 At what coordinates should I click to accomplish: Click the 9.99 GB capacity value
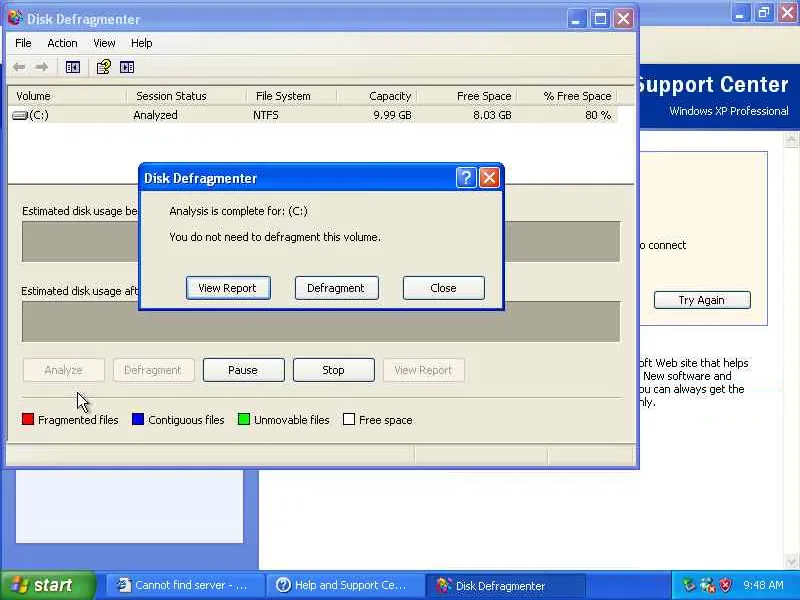[x=392, y=115]
